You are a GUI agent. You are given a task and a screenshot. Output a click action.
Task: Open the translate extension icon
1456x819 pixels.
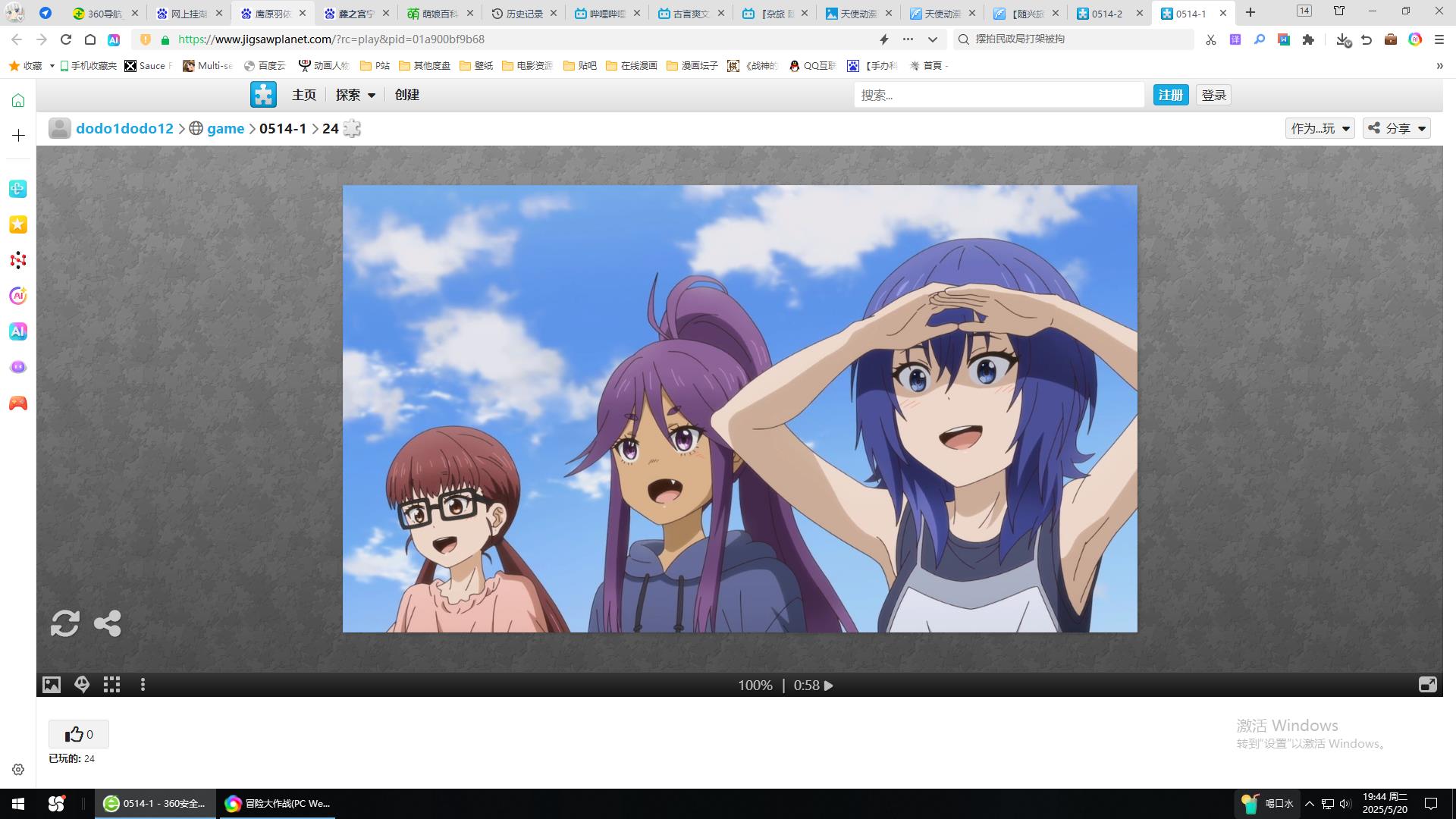tap(1235, 39)
